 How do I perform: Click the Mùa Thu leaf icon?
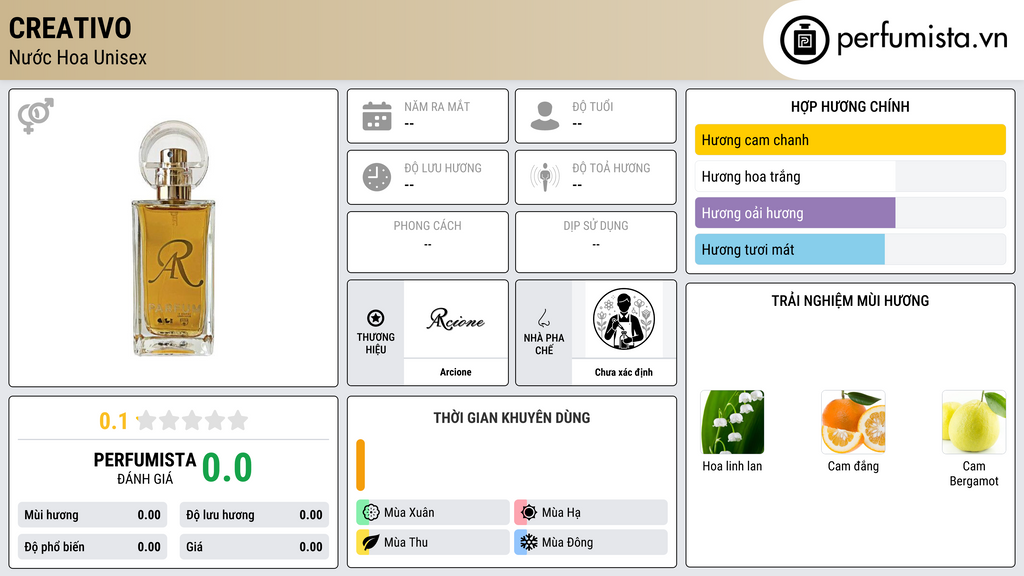coord(371,542)
